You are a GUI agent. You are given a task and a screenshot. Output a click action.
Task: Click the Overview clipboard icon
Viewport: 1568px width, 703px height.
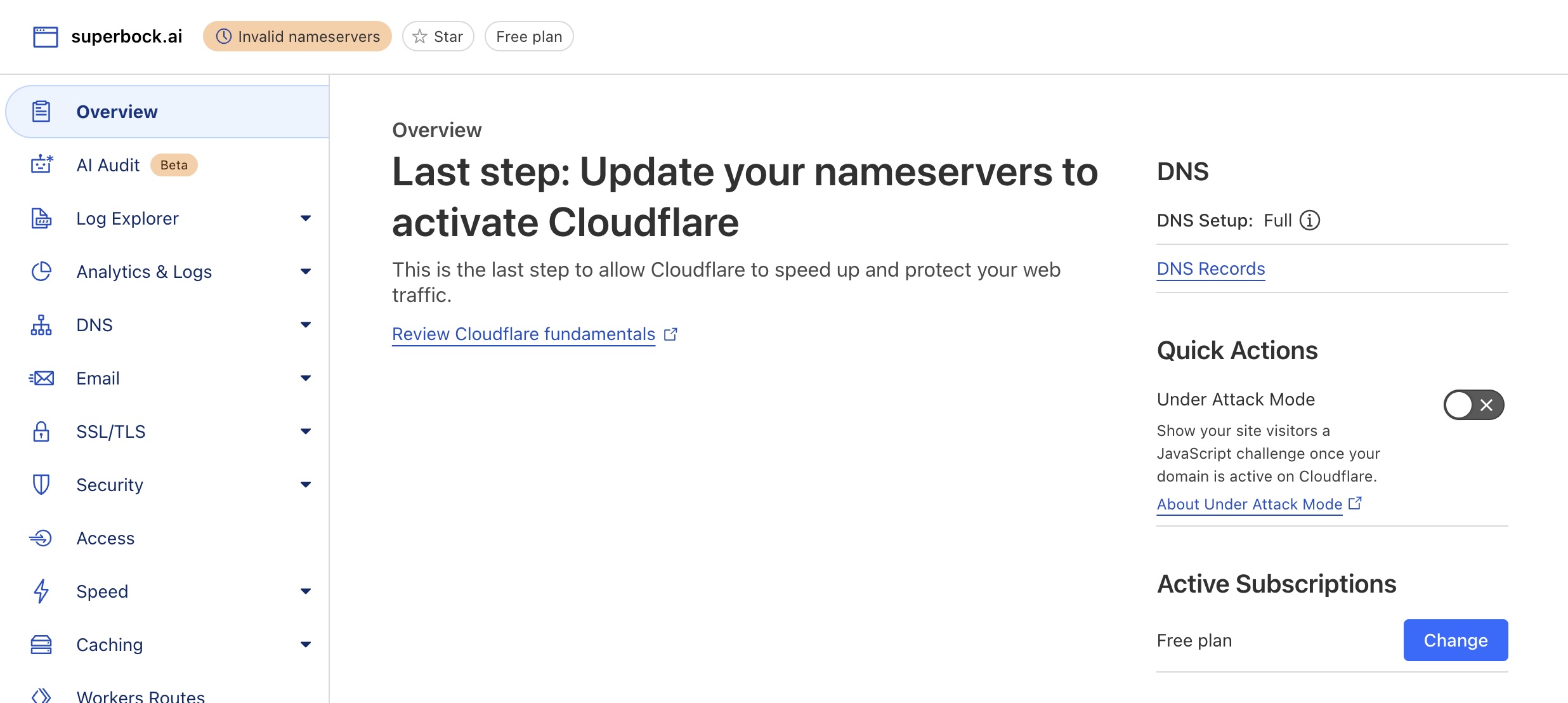(x=41, y=112)
